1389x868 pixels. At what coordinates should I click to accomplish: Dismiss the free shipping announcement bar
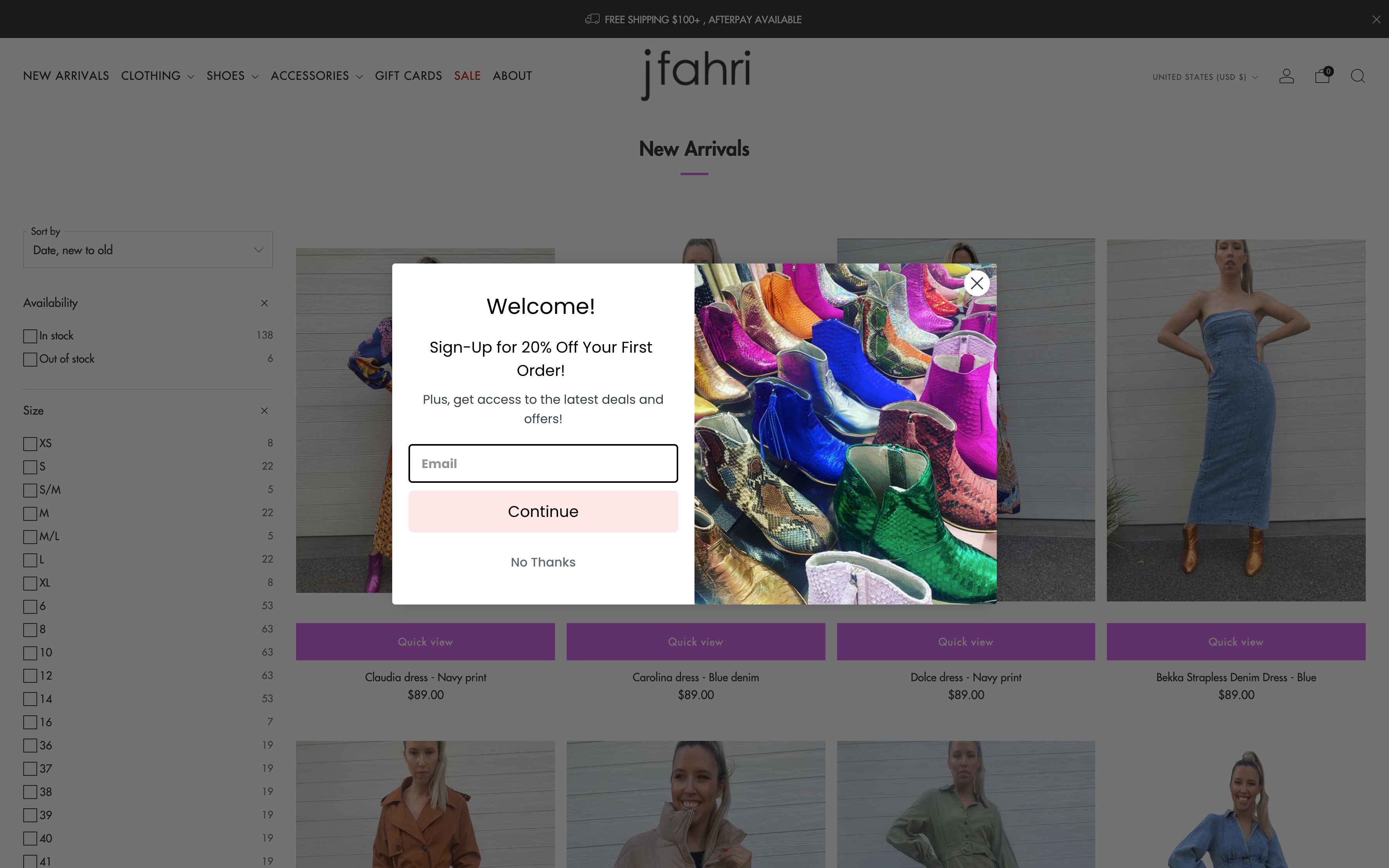[1375, 19]
